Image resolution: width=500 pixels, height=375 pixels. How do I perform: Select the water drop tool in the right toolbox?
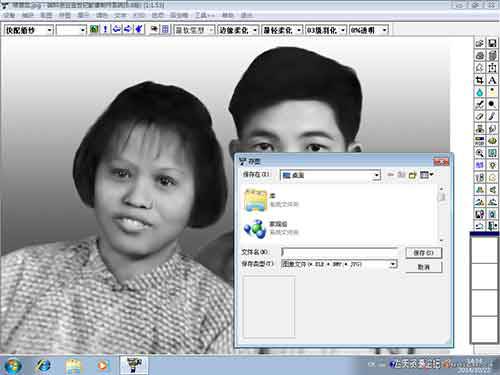pos(480,92)
